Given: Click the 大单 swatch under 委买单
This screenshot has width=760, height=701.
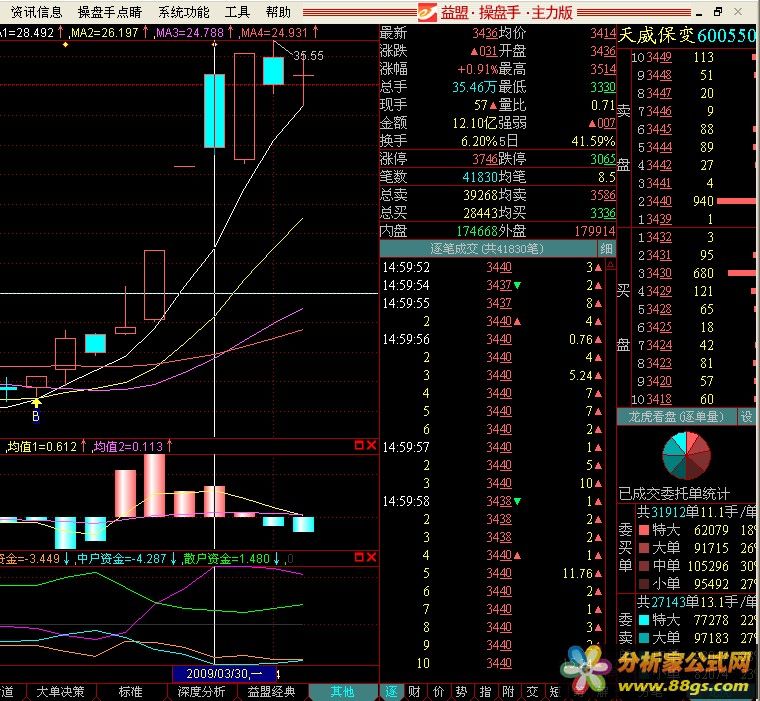Looking at the screenshot, I should [644, 548].
